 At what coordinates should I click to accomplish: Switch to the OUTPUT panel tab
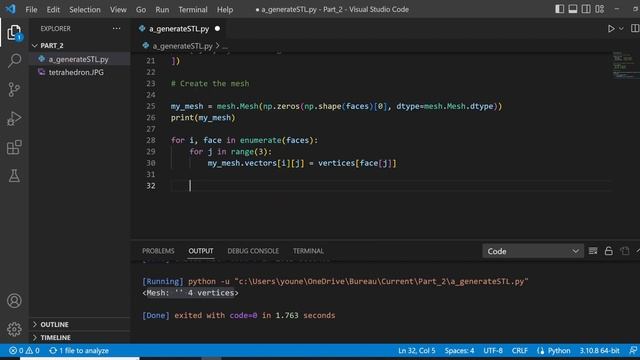coord(201,251)
